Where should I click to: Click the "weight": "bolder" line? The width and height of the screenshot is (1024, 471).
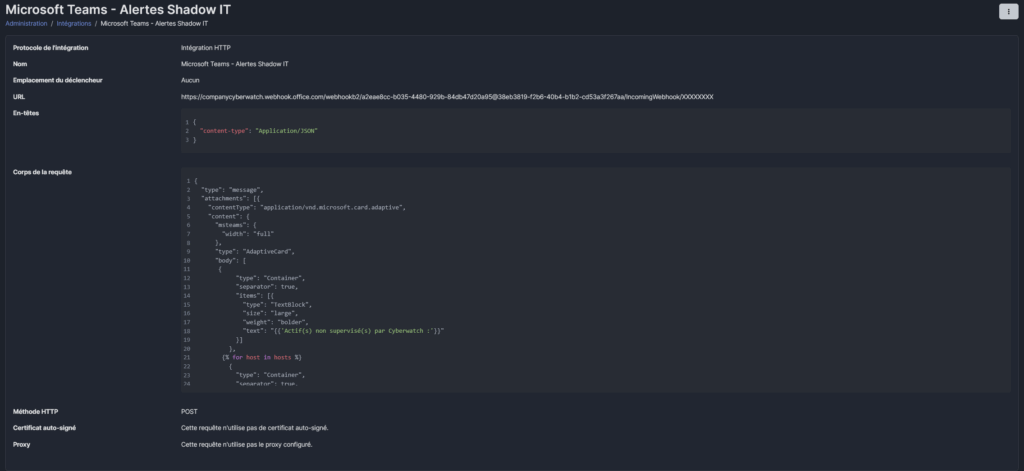(x=276, y=322)
